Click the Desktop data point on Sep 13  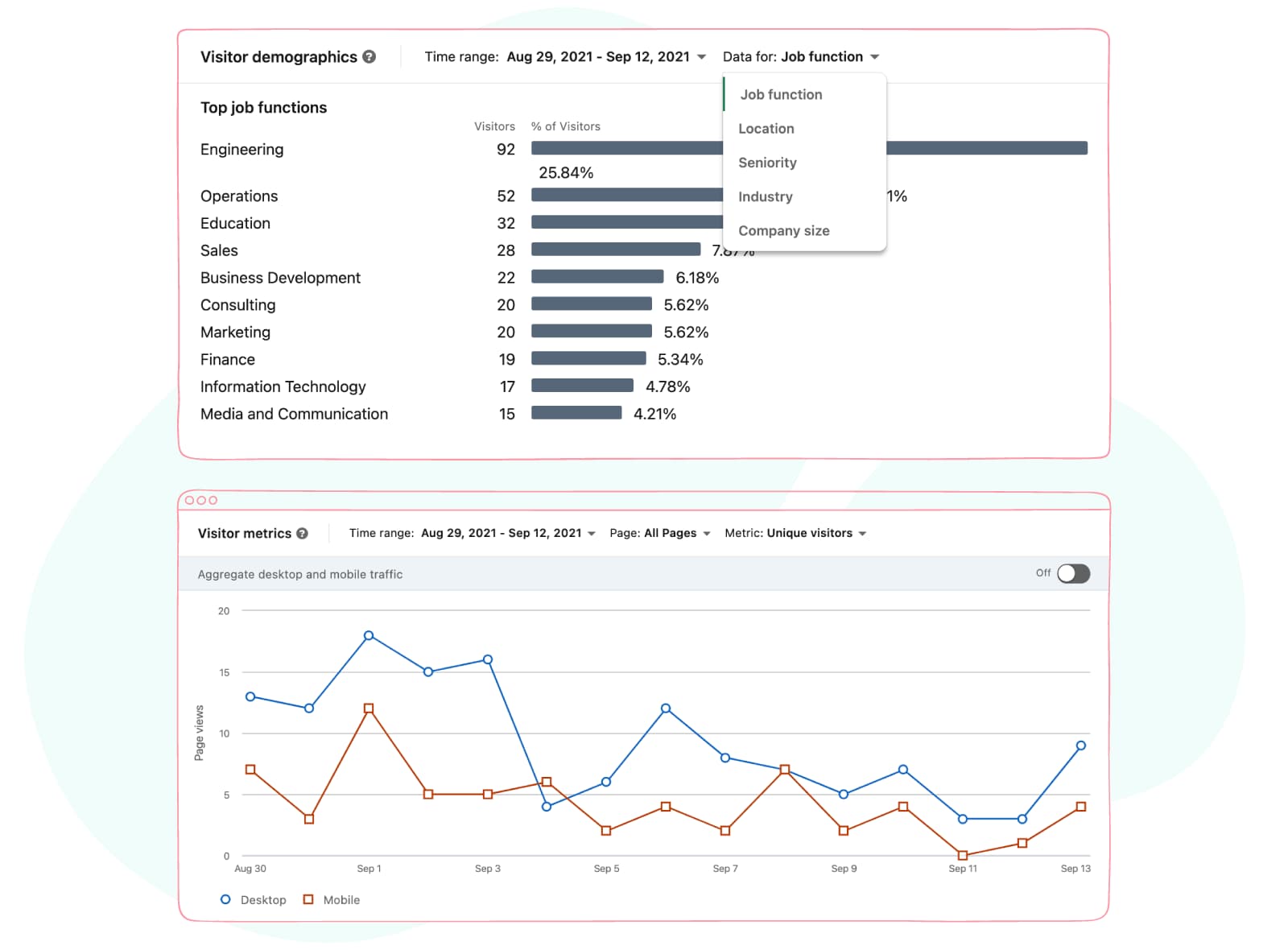point(1081,746)
